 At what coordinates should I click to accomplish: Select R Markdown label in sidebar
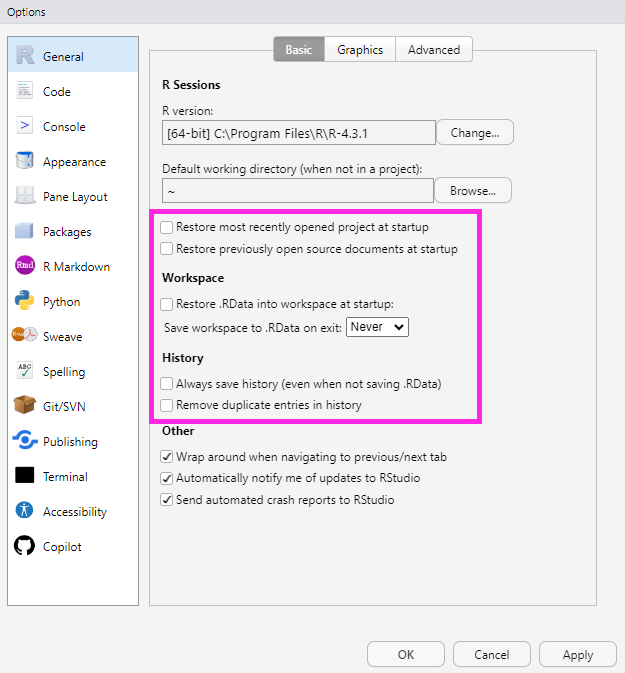[x=76, y=267]
